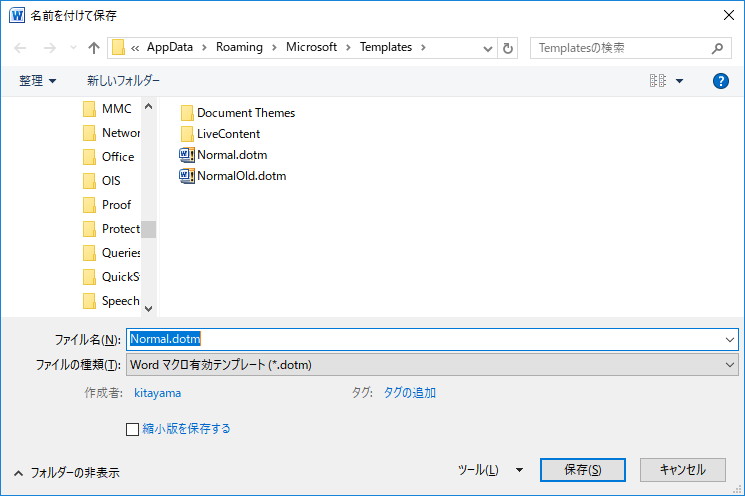
Task: Open the file name dropdown arrow
Action: [730, 340]
